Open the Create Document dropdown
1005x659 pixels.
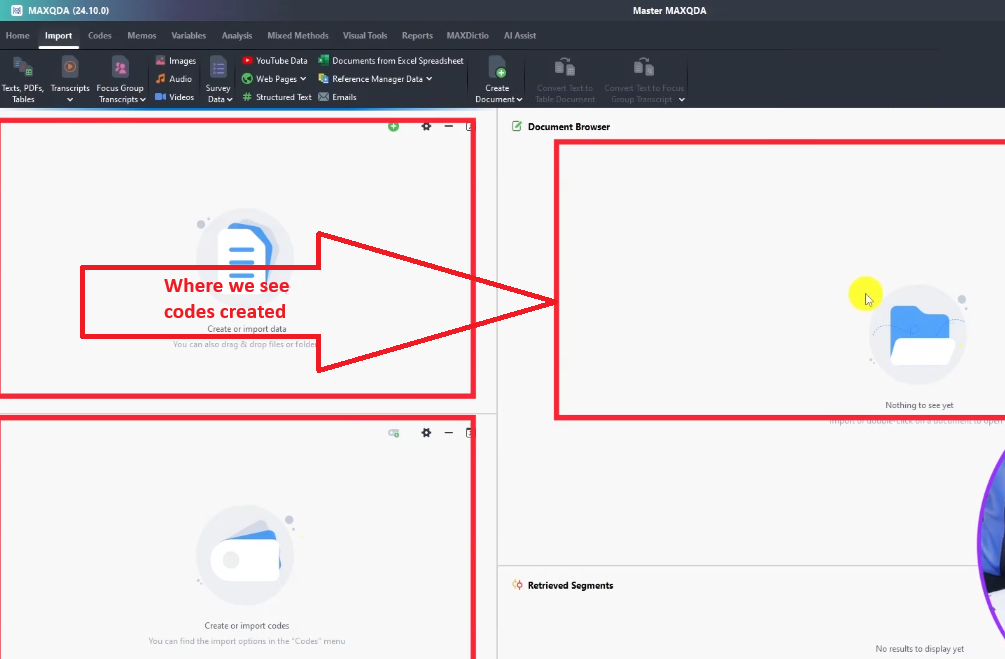click(x=520, y=99)
